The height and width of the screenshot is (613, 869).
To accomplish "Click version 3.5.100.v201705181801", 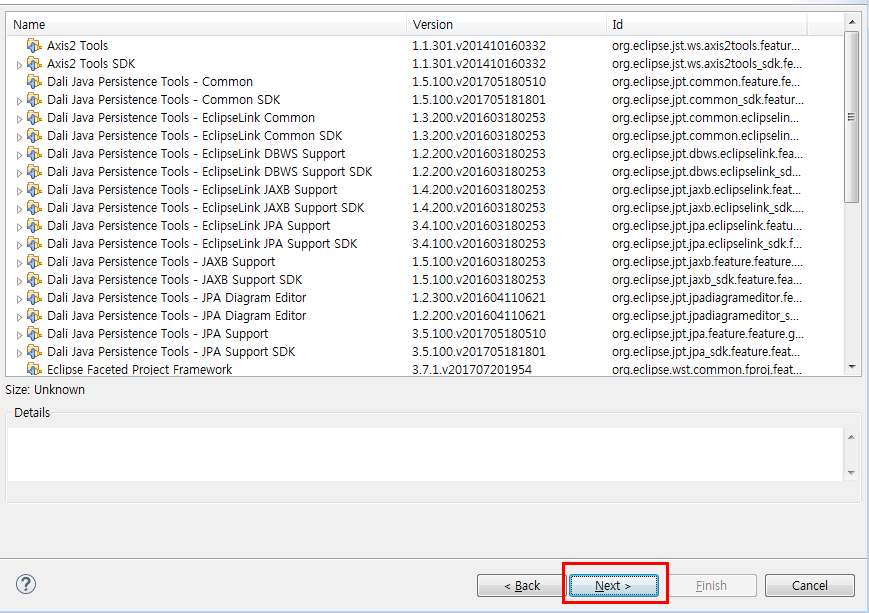I will (x=479, y=352).
